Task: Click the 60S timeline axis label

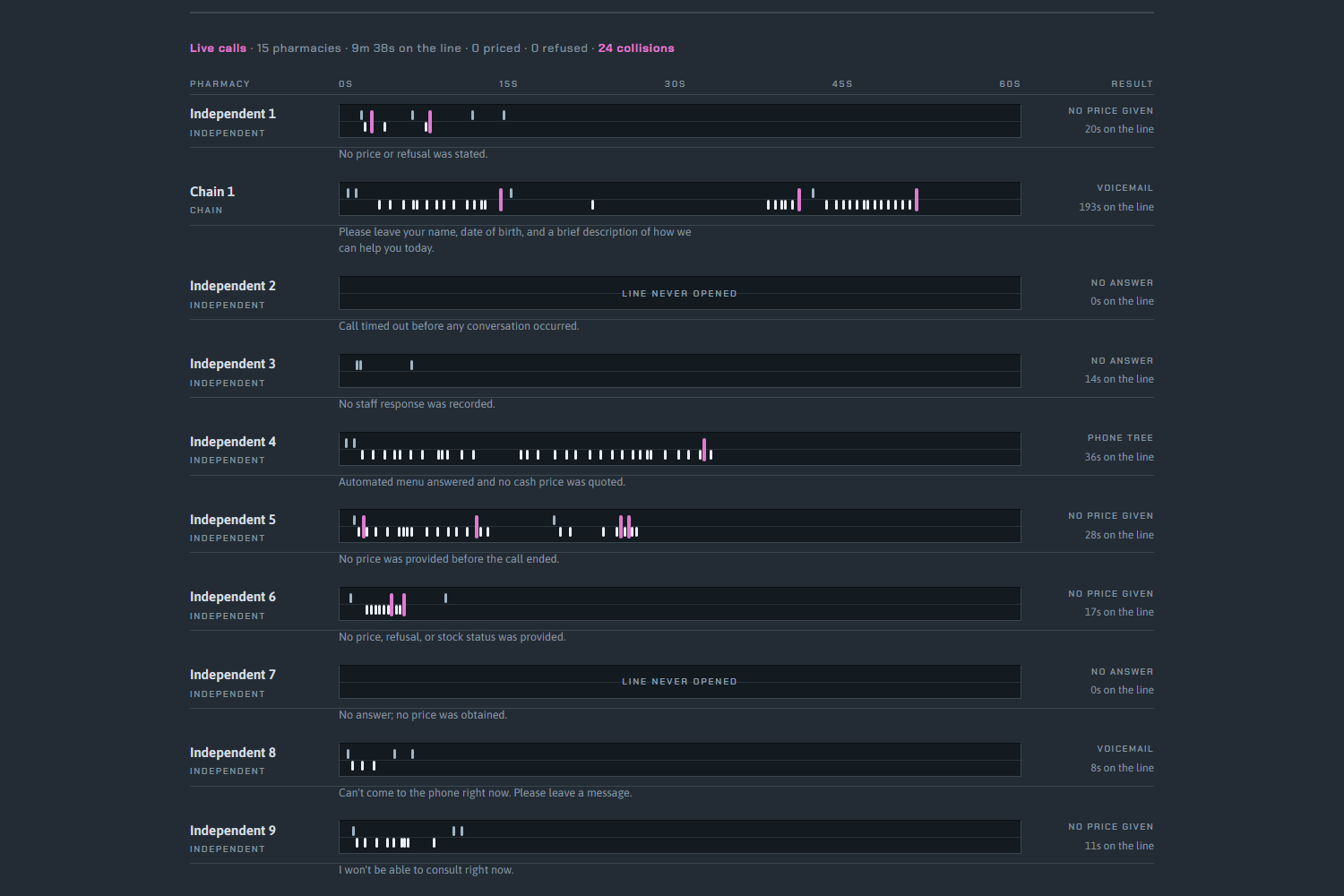Action: [1010, 84]
